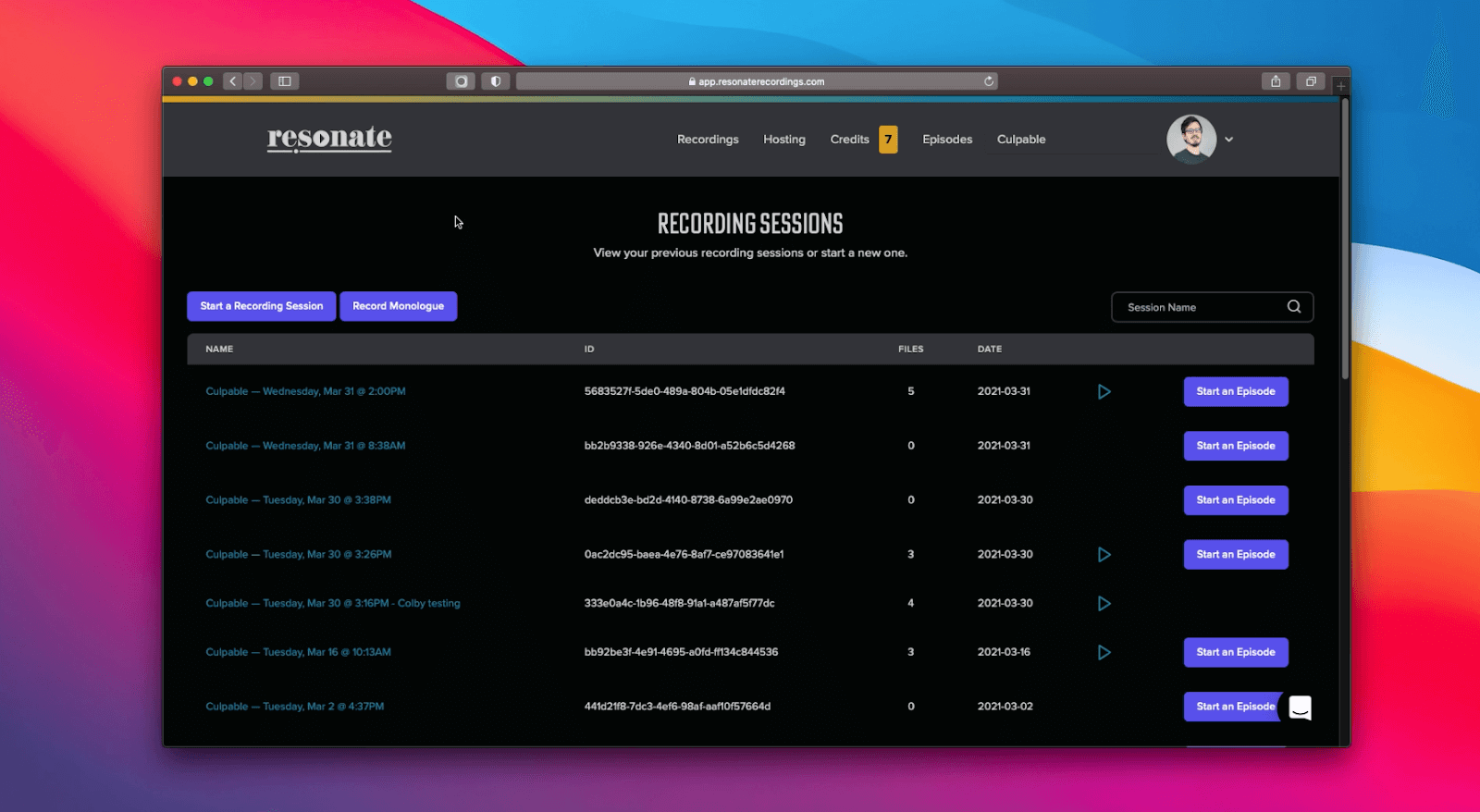
Task: Click the files count 5 cell
Action: (x=910, y=391)
